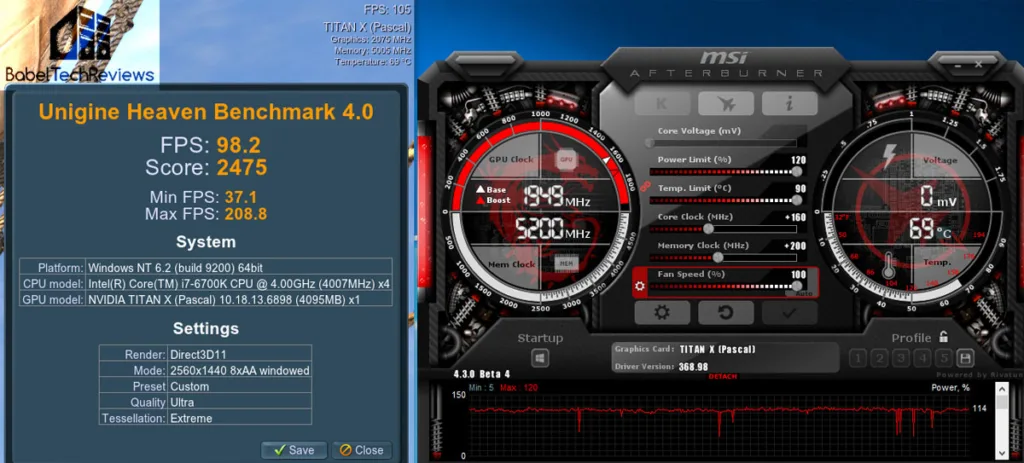Click the 'Power, %' graph label
This screenshot has height=463, width=1024.
(x=950, y=388)
